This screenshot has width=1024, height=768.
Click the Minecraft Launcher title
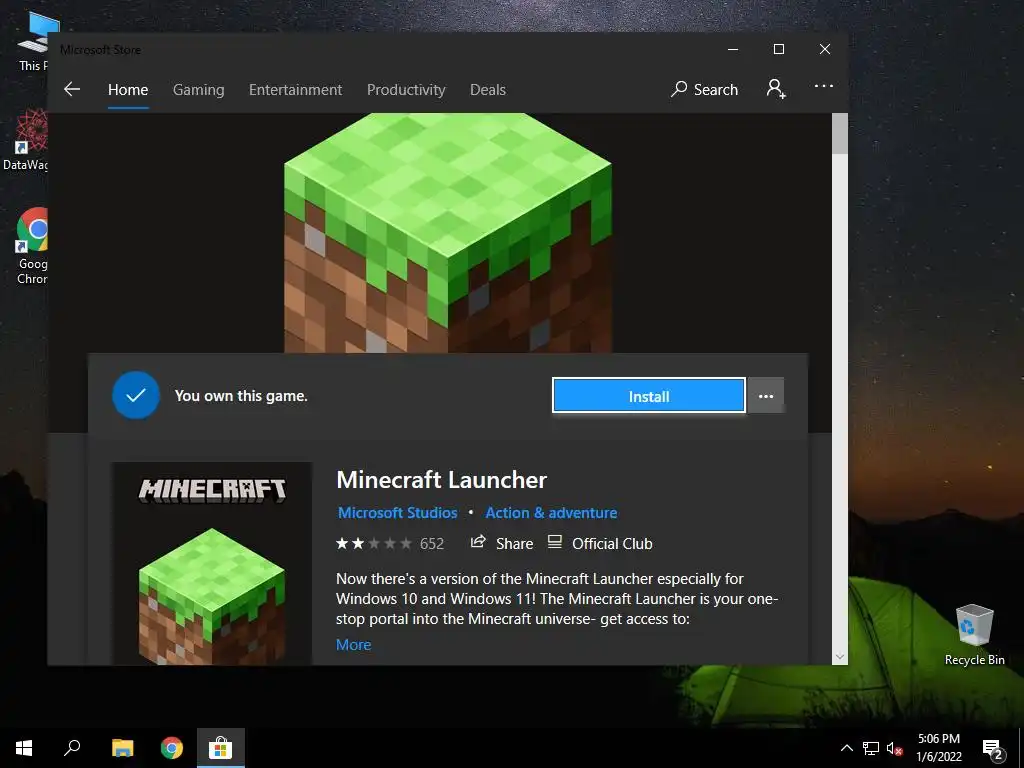point(441,480)
